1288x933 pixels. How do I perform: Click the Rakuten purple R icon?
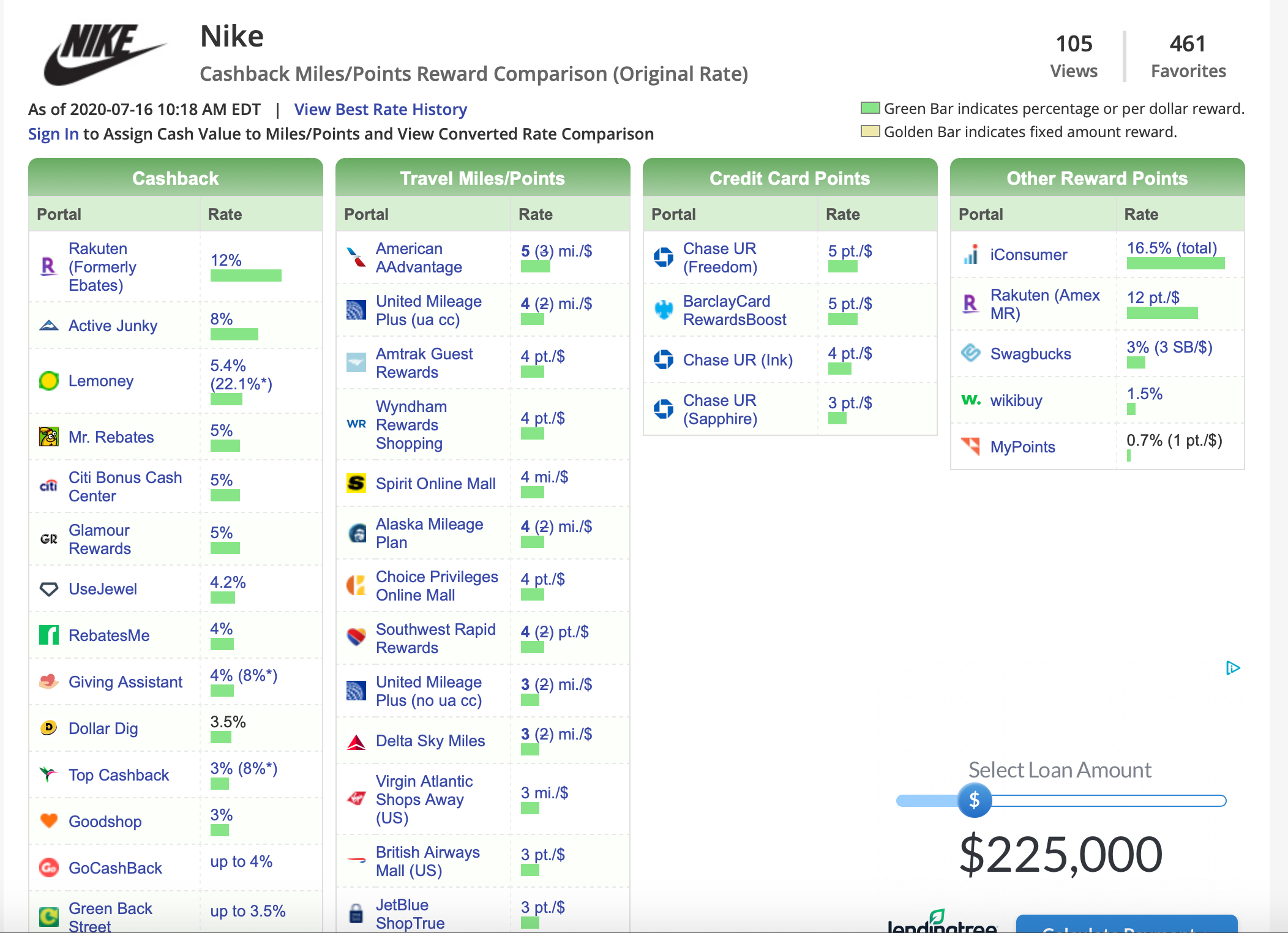(x=48, y=266)
